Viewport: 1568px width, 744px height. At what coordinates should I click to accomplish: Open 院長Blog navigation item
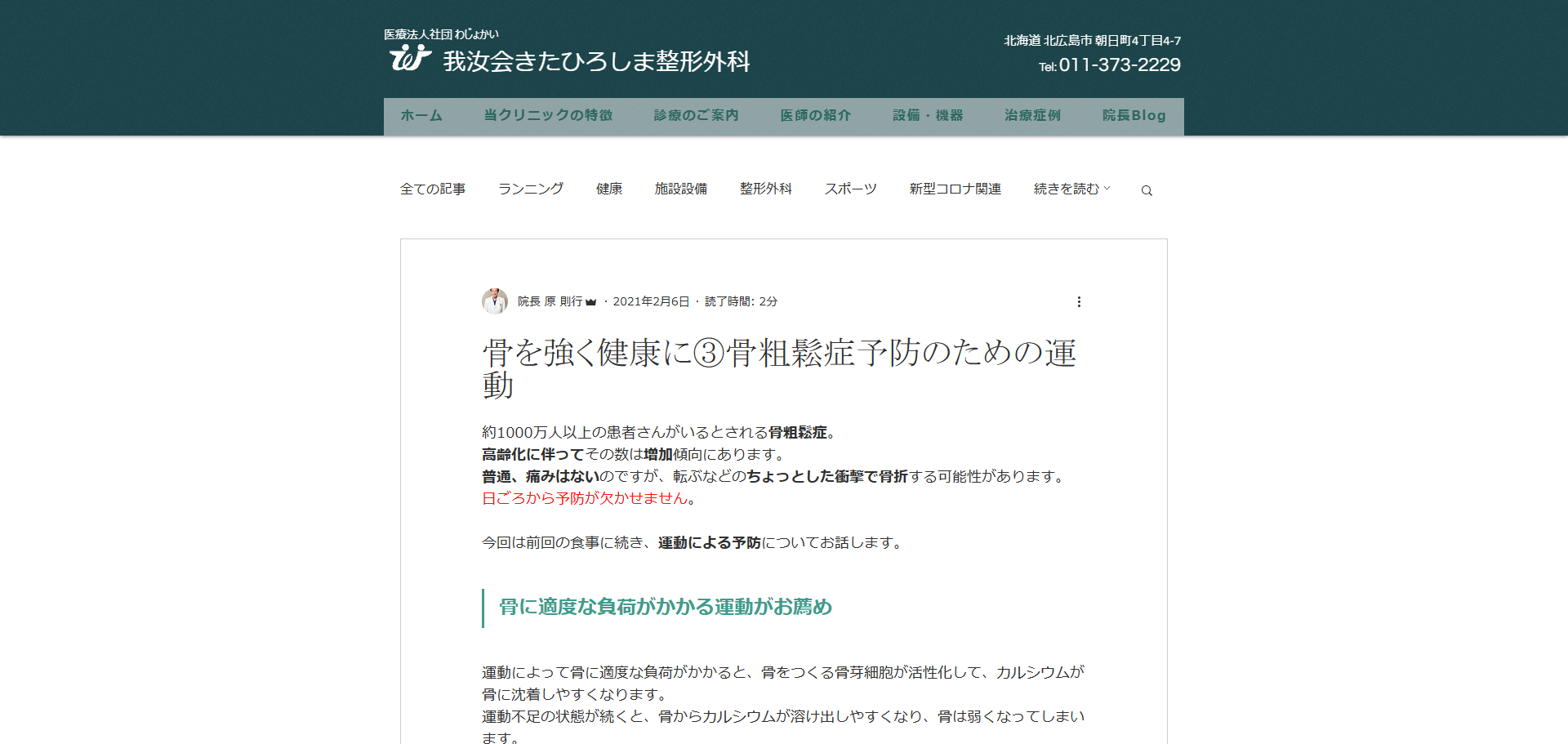(x=1134, y=116)
